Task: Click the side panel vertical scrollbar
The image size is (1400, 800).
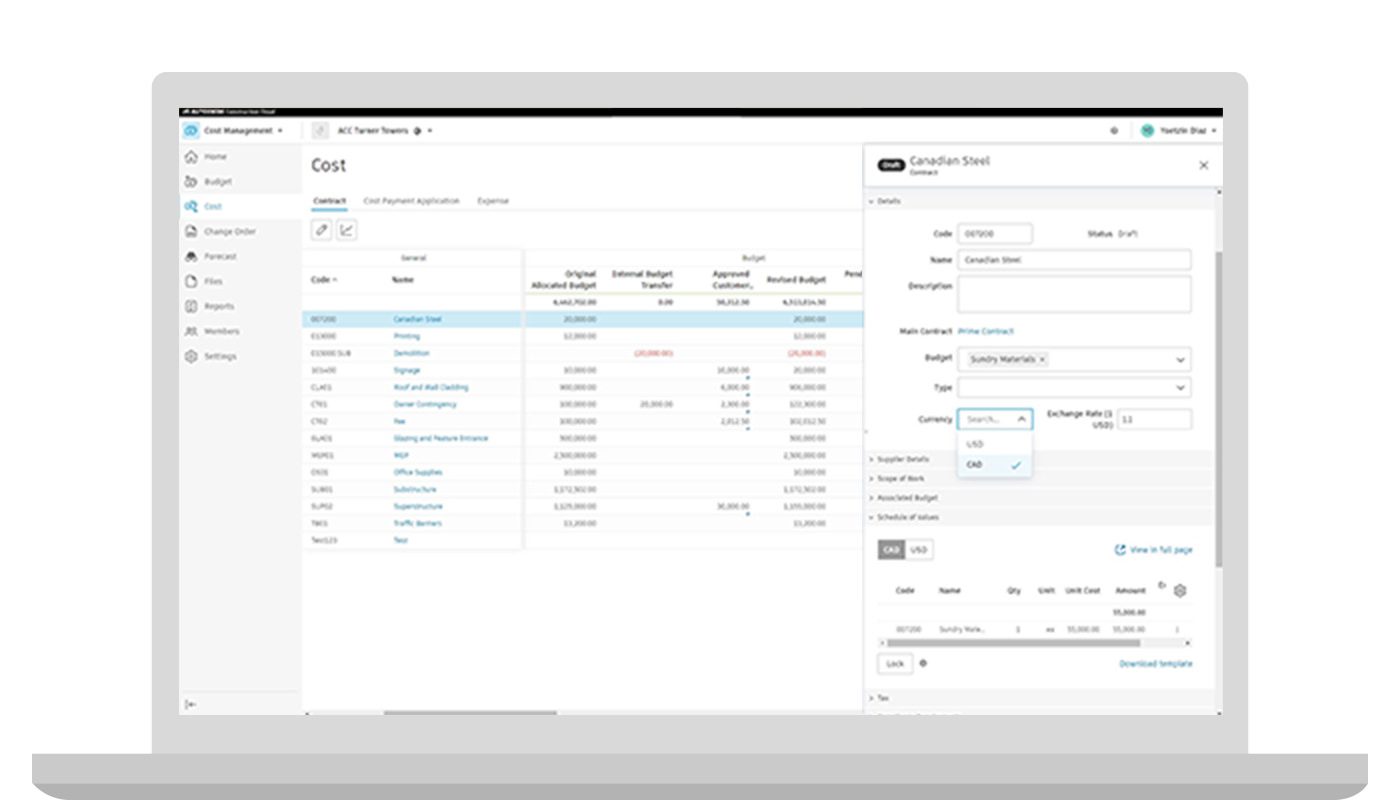Action: click(x=1217, y=410)
